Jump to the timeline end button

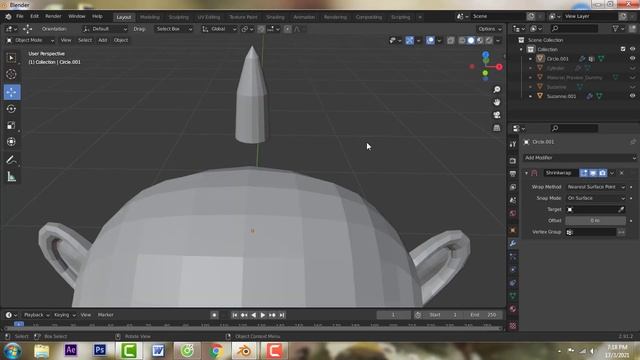282,315
